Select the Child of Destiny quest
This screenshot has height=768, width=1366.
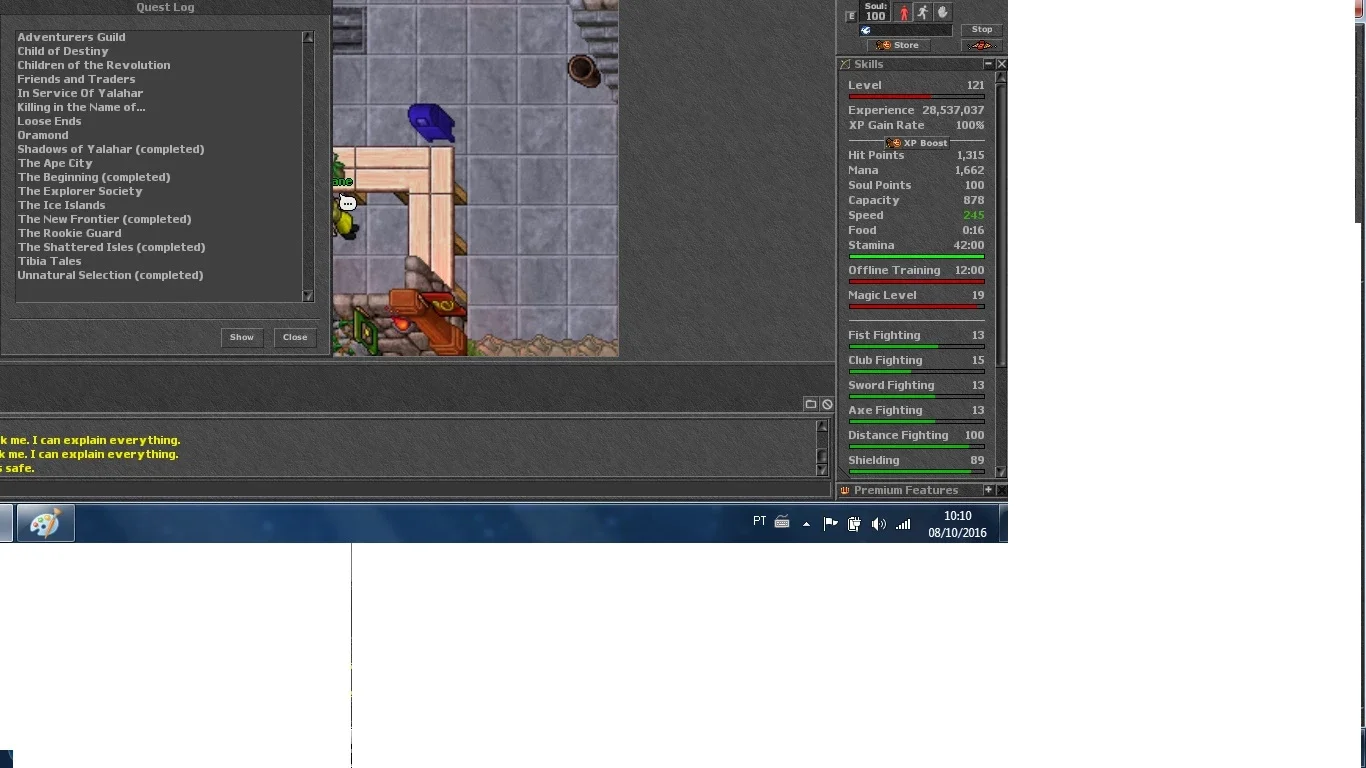[x=63, y=51]
